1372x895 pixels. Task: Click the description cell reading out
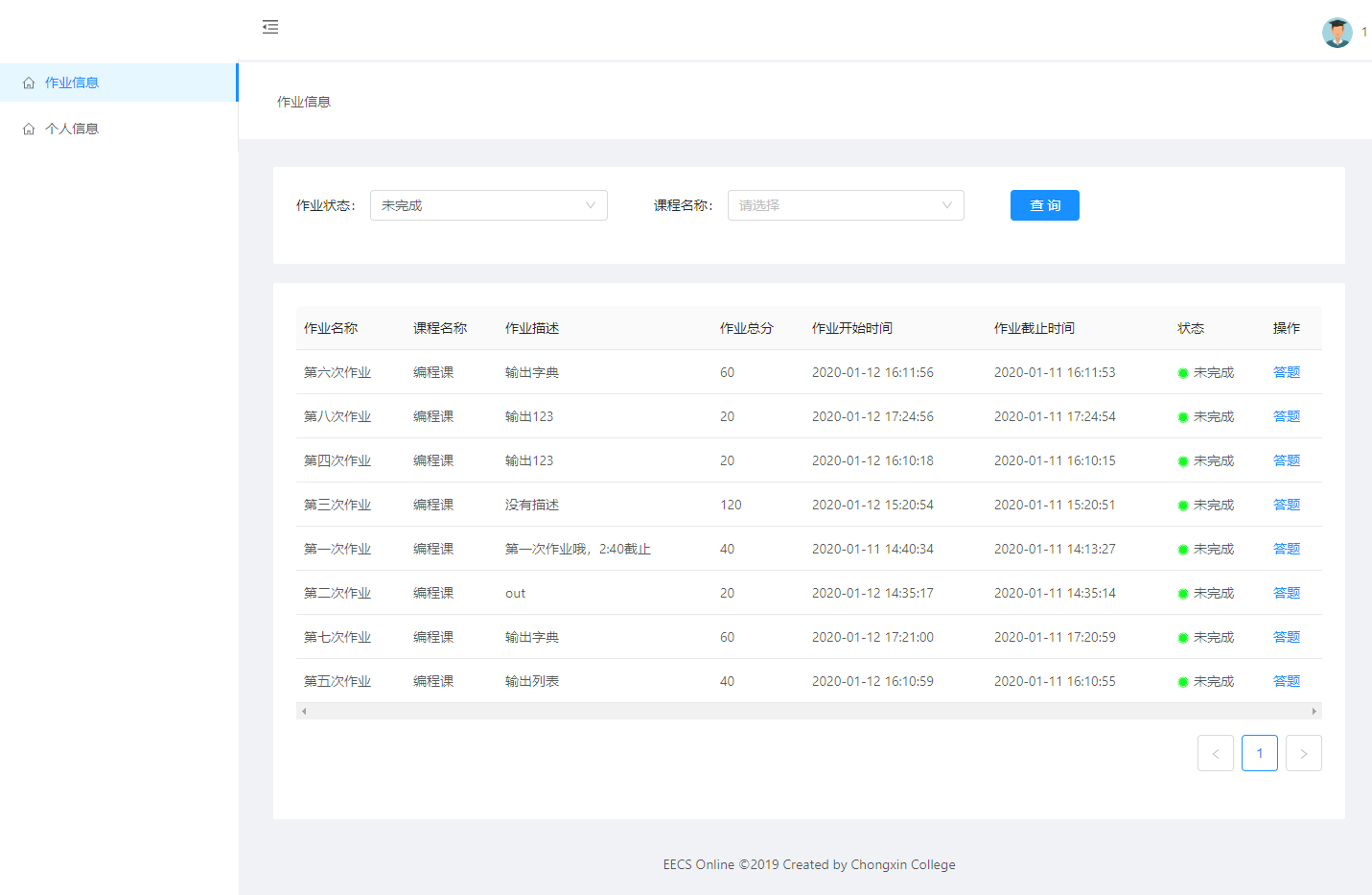click(516, 593)
